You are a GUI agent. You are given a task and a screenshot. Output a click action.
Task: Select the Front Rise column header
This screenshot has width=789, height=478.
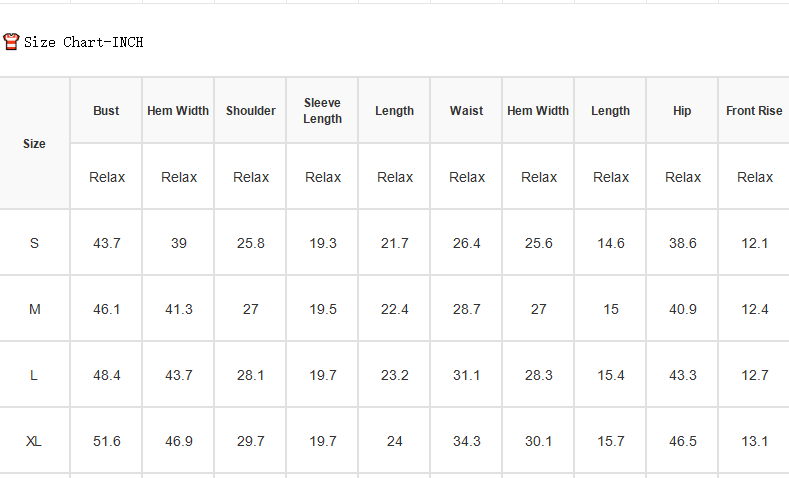tap(754, 111)
